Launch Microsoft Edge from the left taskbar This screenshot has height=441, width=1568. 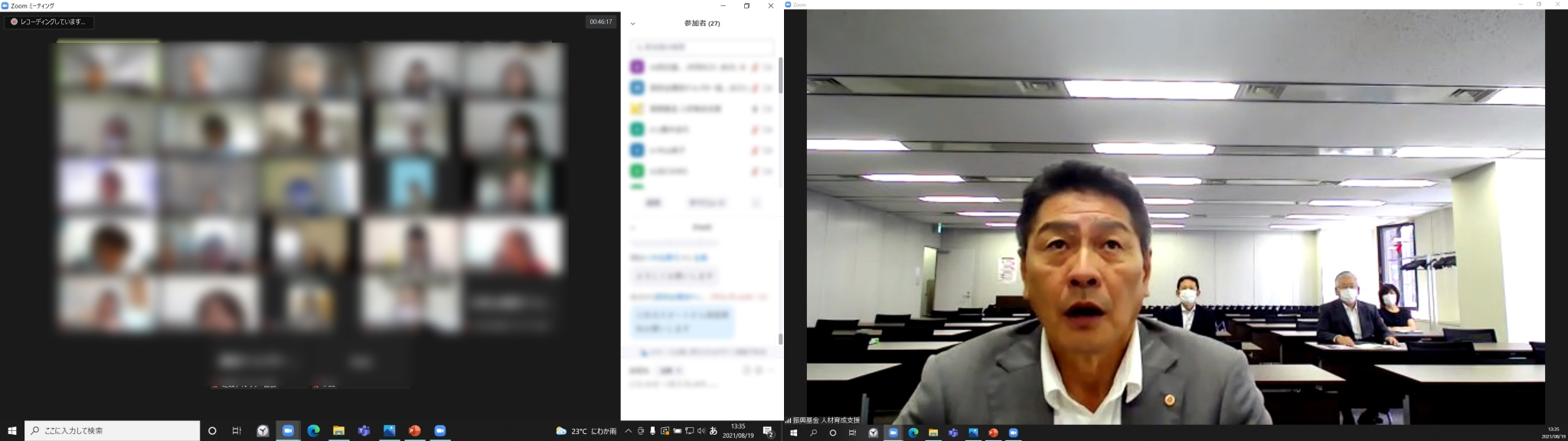click(x=313, y=431)
